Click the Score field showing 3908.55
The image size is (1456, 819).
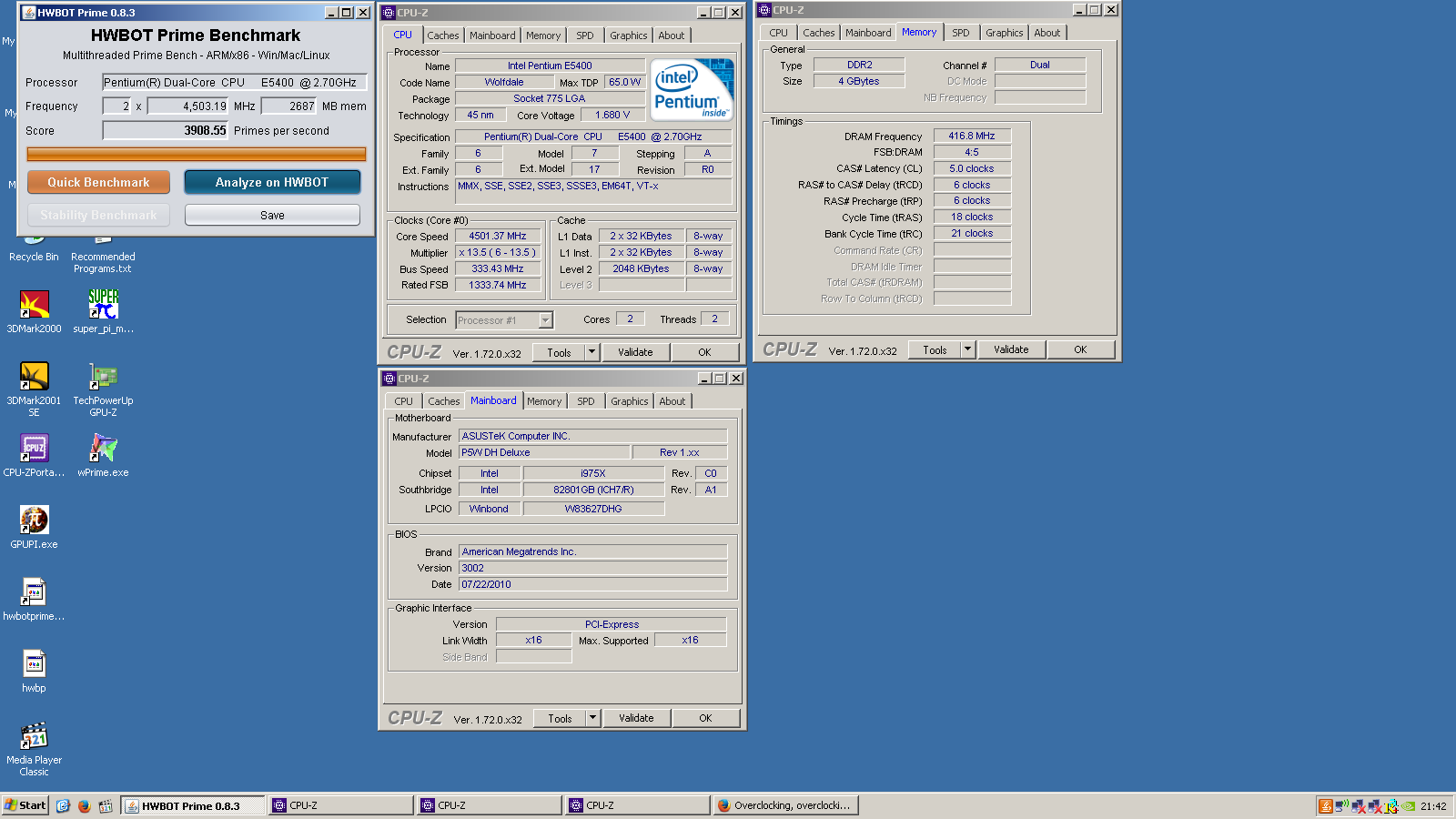tap(166, 130)
